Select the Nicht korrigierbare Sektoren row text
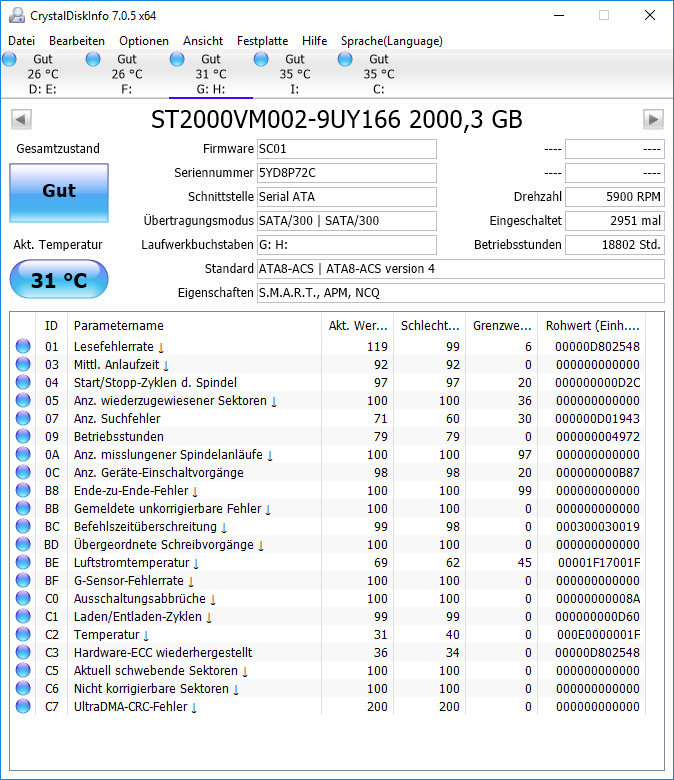674x780 pixels. point(151,688)
